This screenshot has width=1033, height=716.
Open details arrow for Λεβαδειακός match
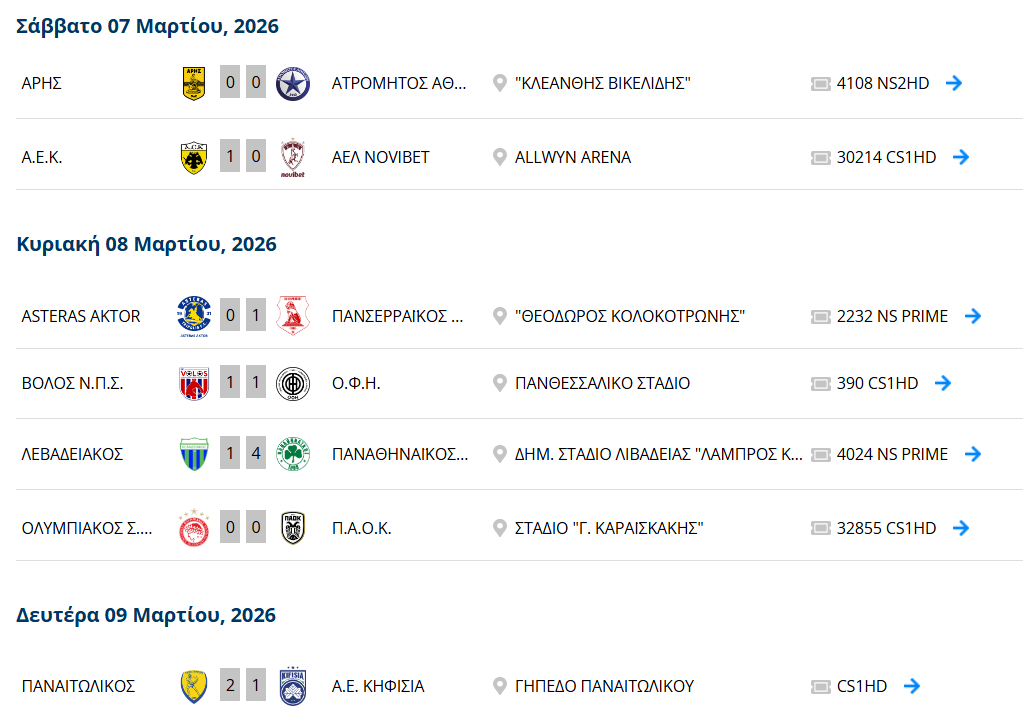[x=973, y=454]
